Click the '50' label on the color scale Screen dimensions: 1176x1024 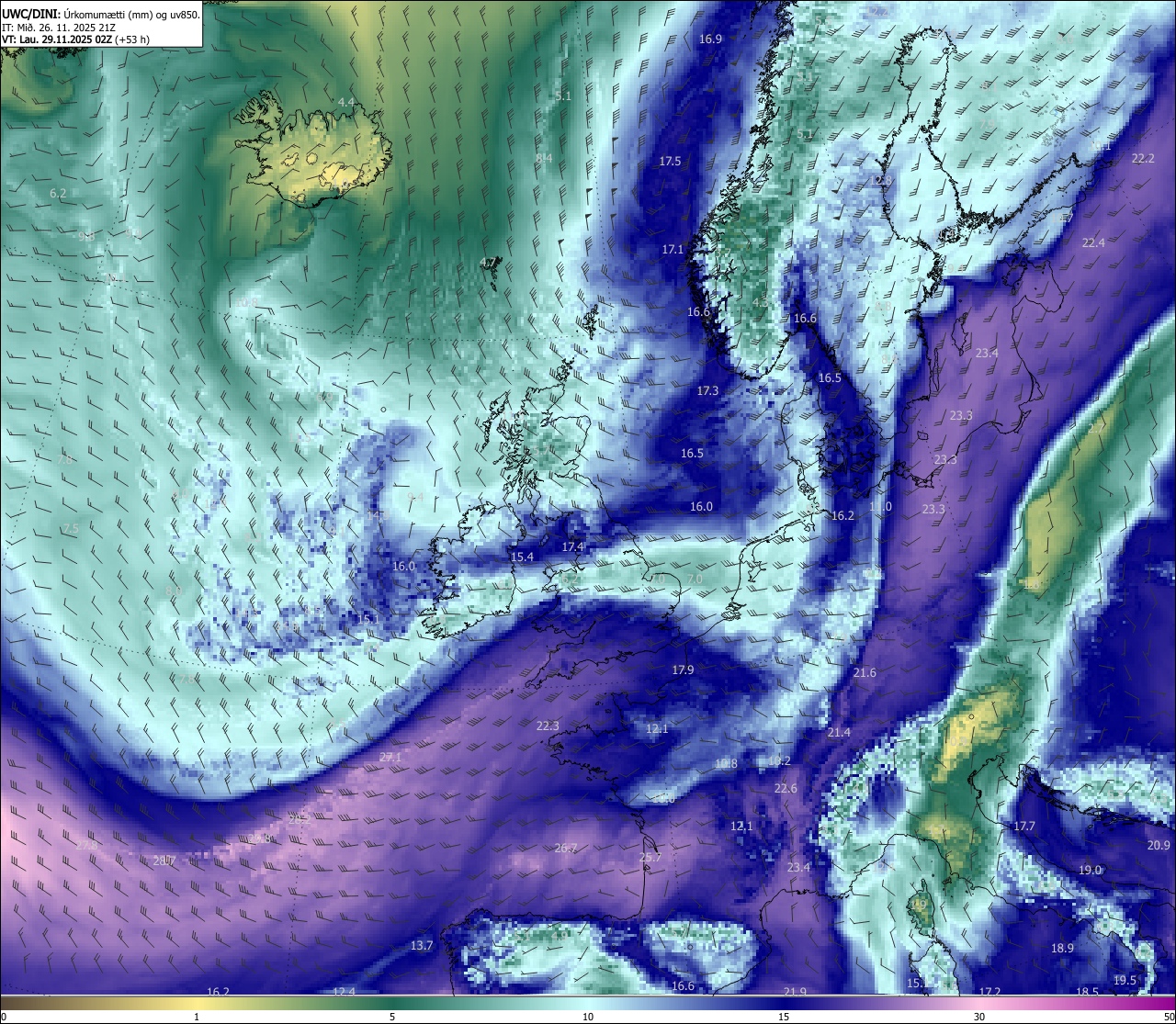[1169, 1017]
